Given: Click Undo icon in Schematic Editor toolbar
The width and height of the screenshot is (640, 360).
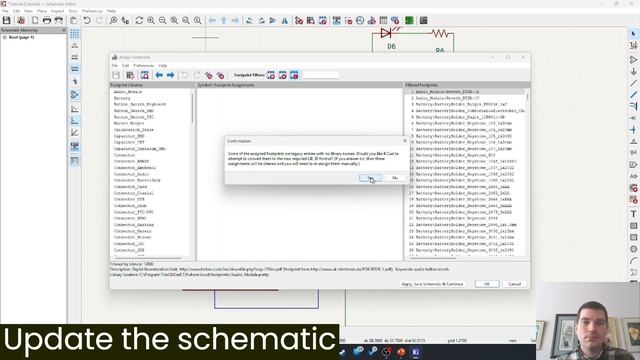Looking at the screenshot, I should (x=87, y=20).
